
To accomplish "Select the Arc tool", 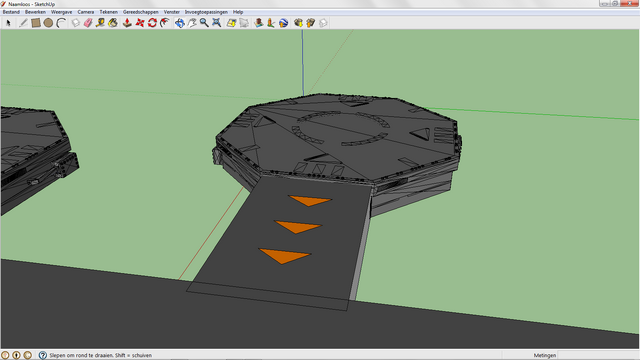I will (61, 23).
